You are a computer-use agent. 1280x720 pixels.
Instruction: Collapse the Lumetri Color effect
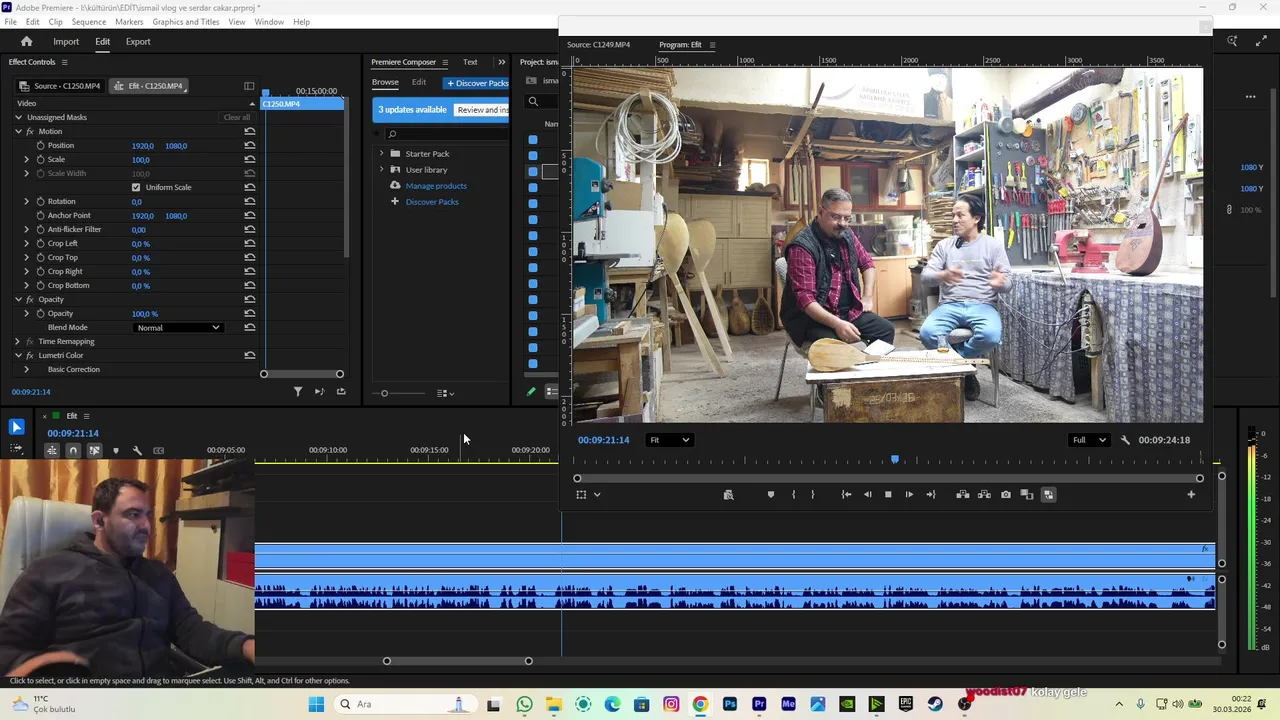coord(18,355)
